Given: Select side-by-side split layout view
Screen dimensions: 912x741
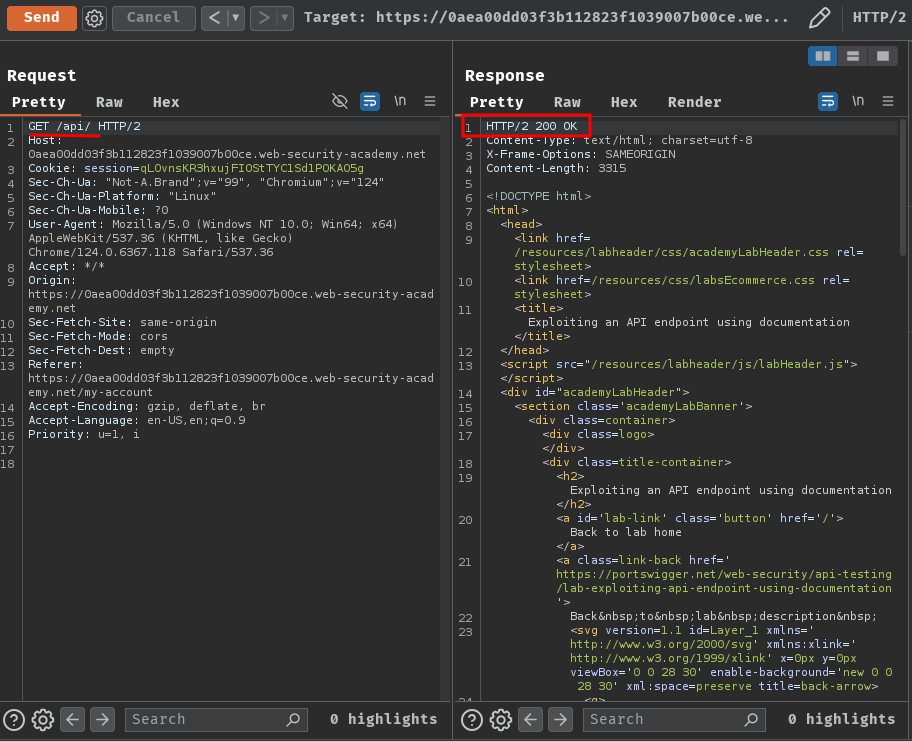Looking at the screenshot, I should coord(822,56).
